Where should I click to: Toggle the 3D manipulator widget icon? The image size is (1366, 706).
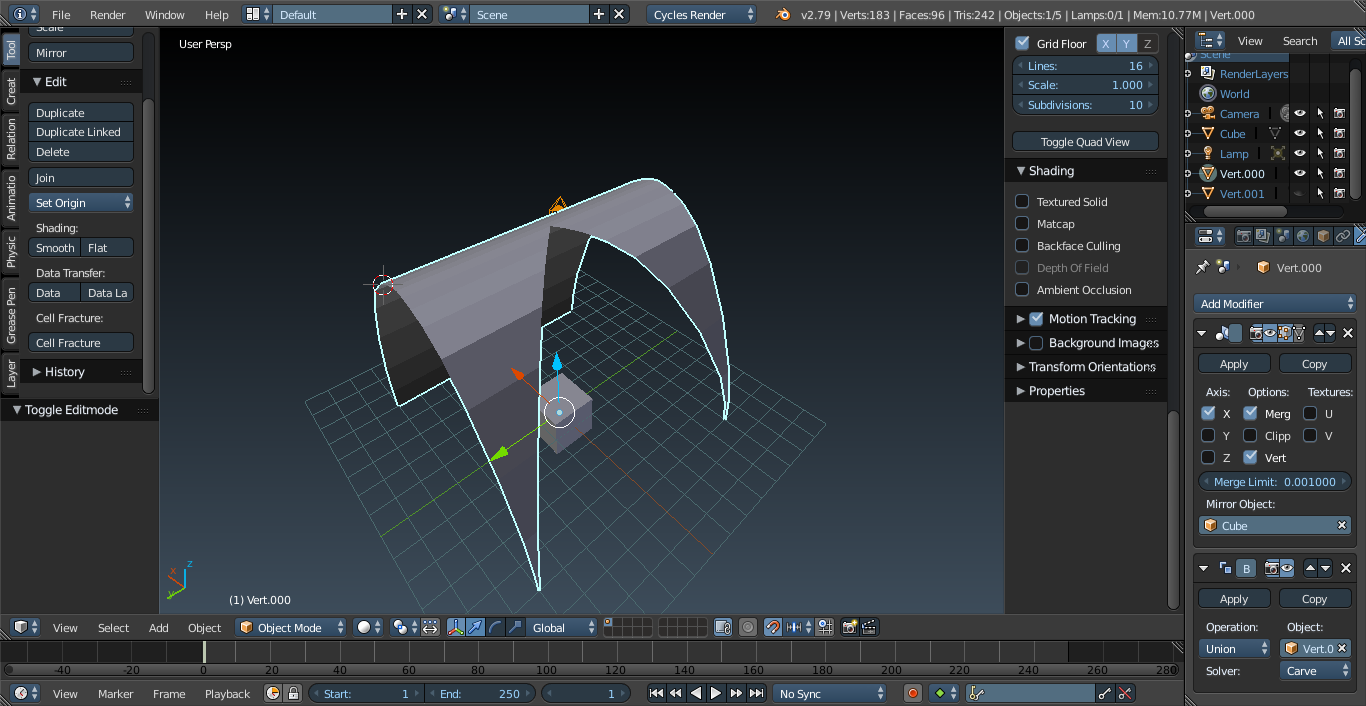(x=456, y=627)
